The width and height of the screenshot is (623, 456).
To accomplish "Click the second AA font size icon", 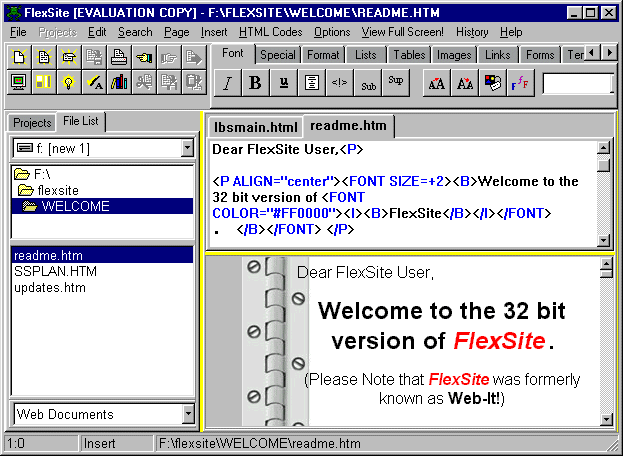I will (465, 83).
